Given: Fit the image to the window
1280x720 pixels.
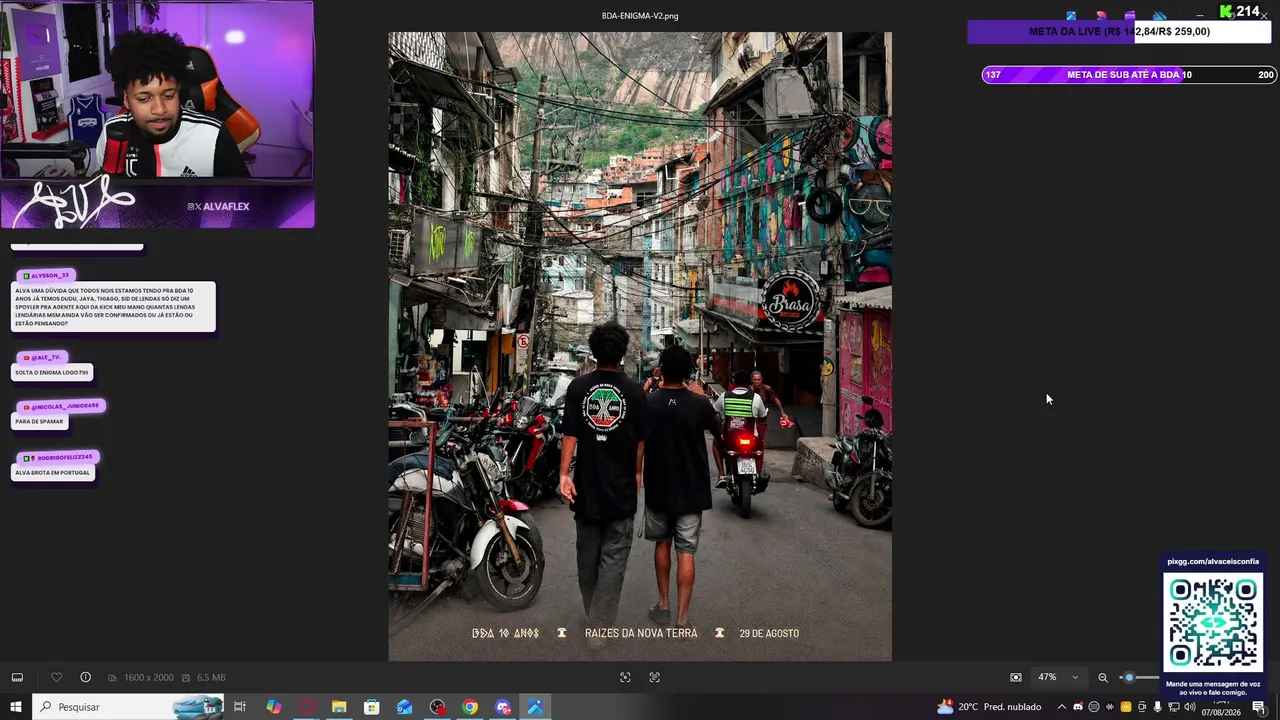Looking at the screenshot, I should pyautogui.click(x=625, y=677).
